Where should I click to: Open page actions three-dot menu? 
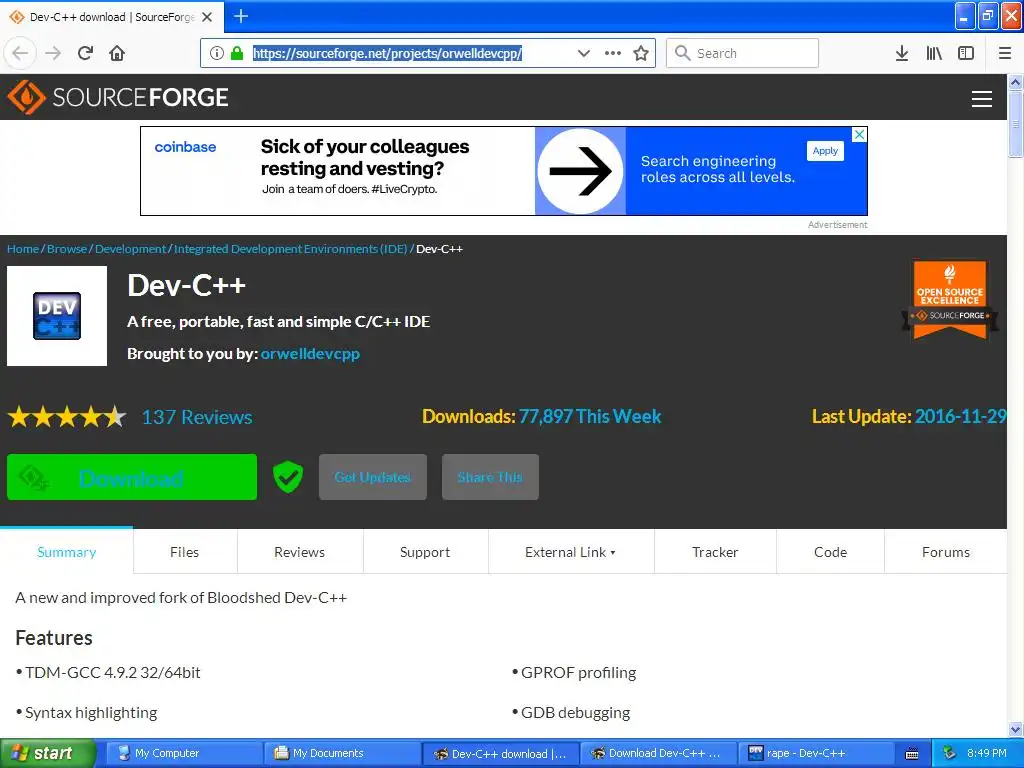(613, 53)
